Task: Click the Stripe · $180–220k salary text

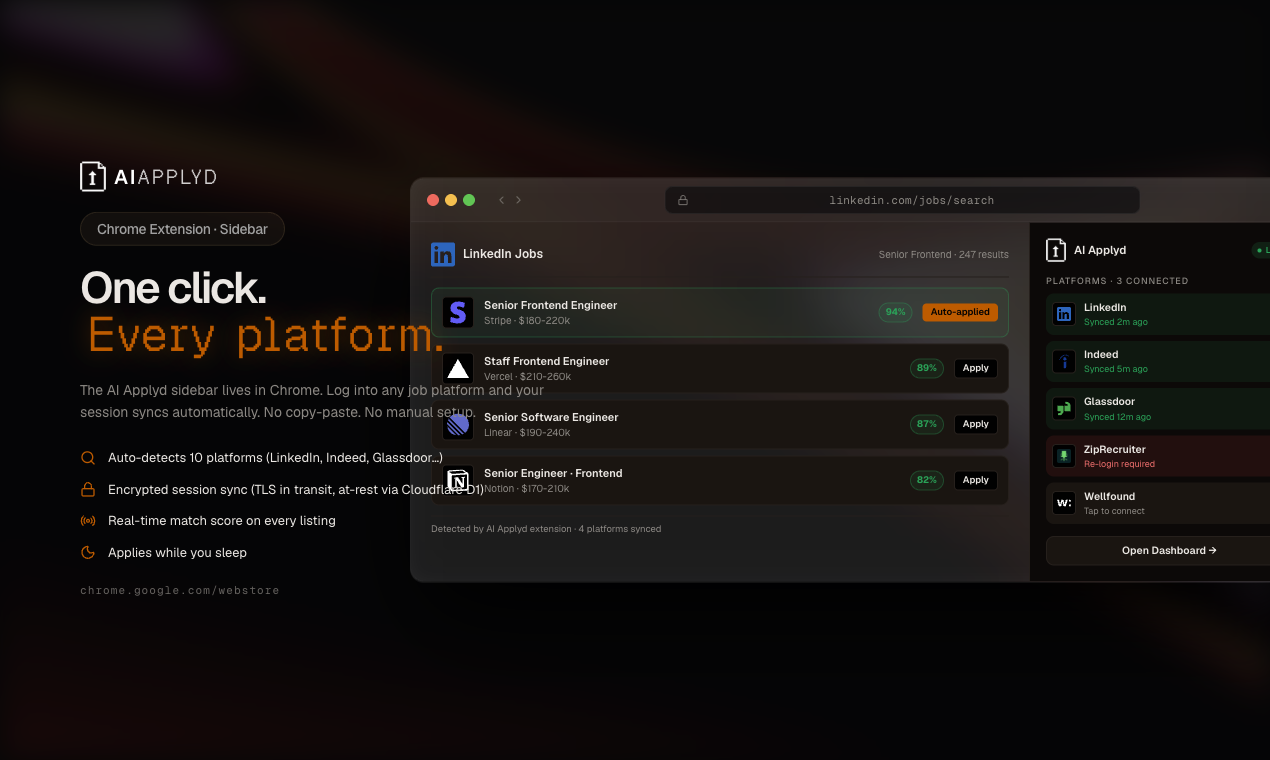Action: (x=527, y=321)
